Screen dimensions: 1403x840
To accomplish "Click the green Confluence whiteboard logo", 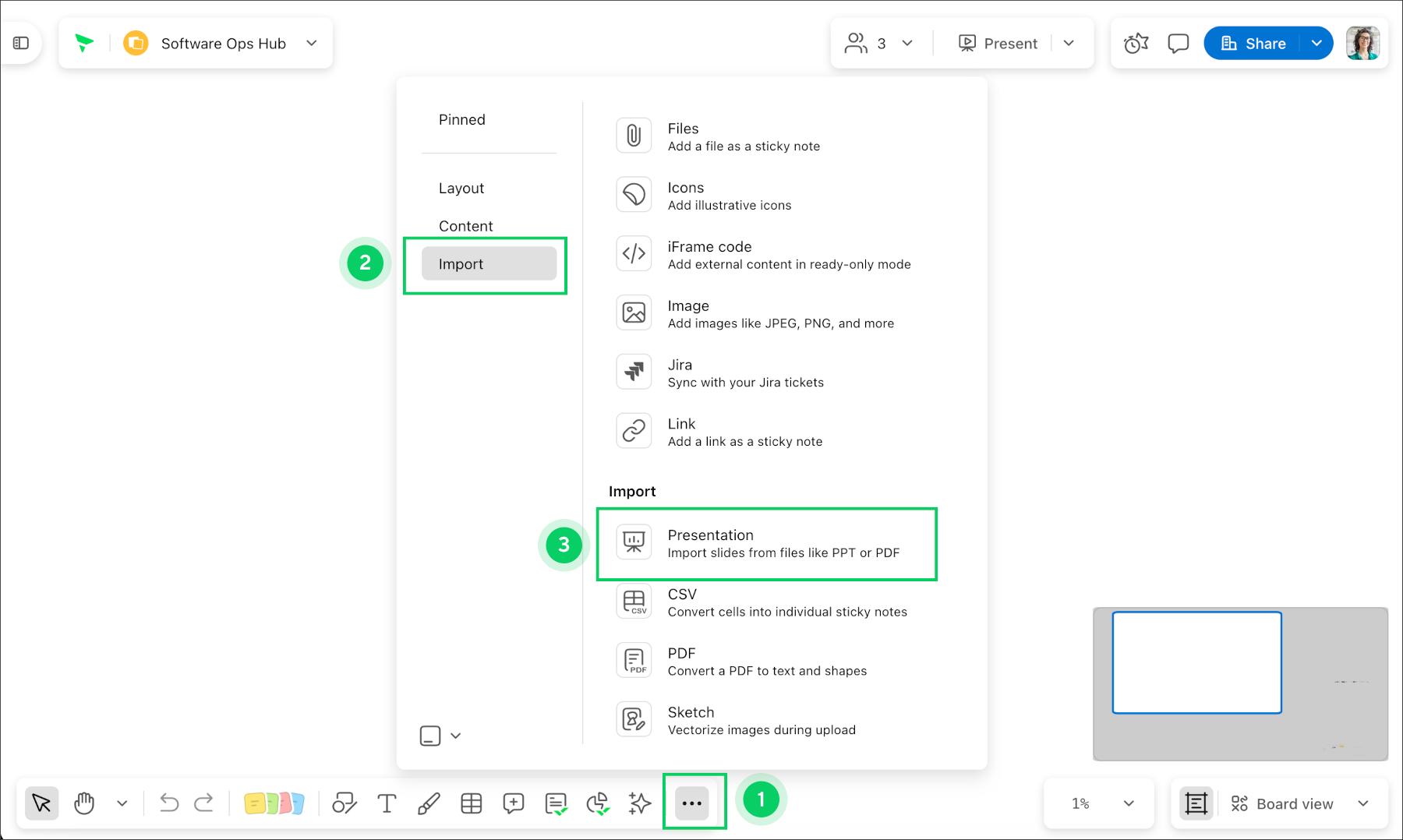I will (84, 43).
